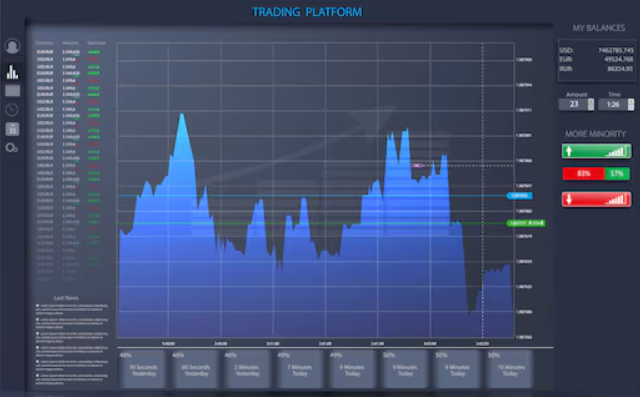Open the clock history icon in sidebar
Image resolution: width=640 pixels, height=397 pixels.
[12, 110]
